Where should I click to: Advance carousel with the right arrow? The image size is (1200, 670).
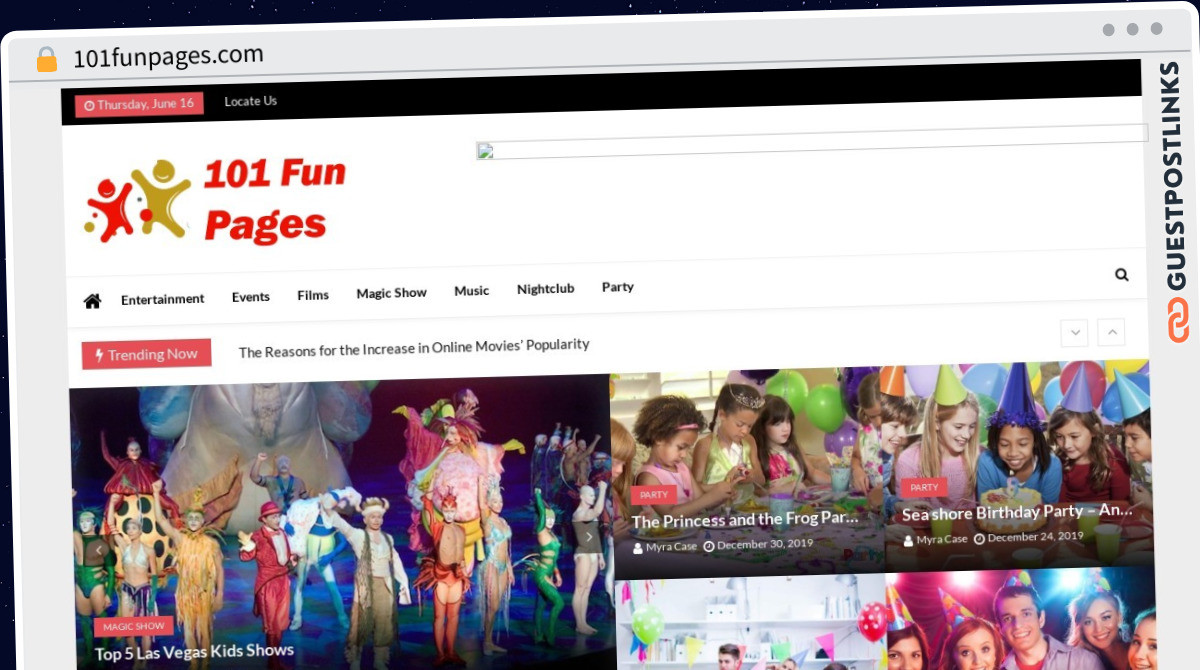[x=589, y=537]
